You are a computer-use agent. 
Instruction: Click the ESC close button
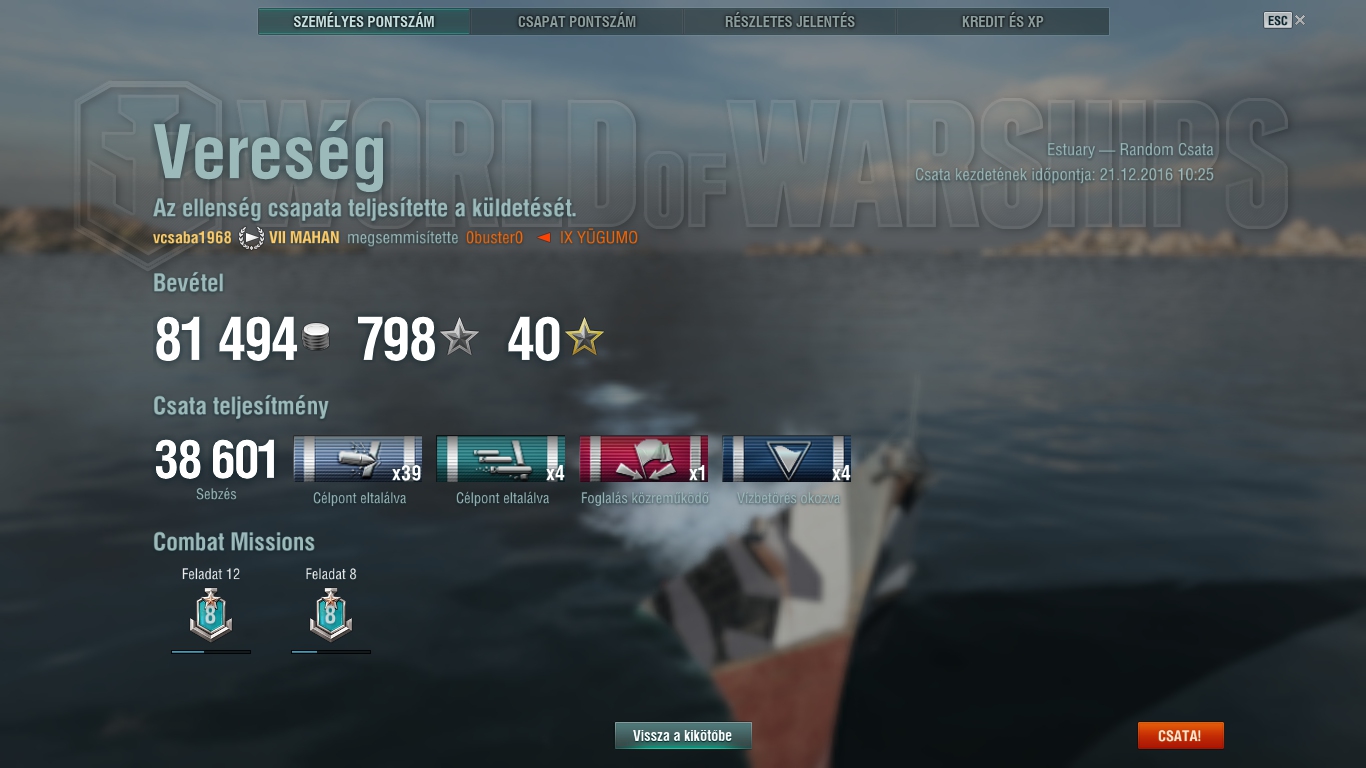(x=1285, y=20)
